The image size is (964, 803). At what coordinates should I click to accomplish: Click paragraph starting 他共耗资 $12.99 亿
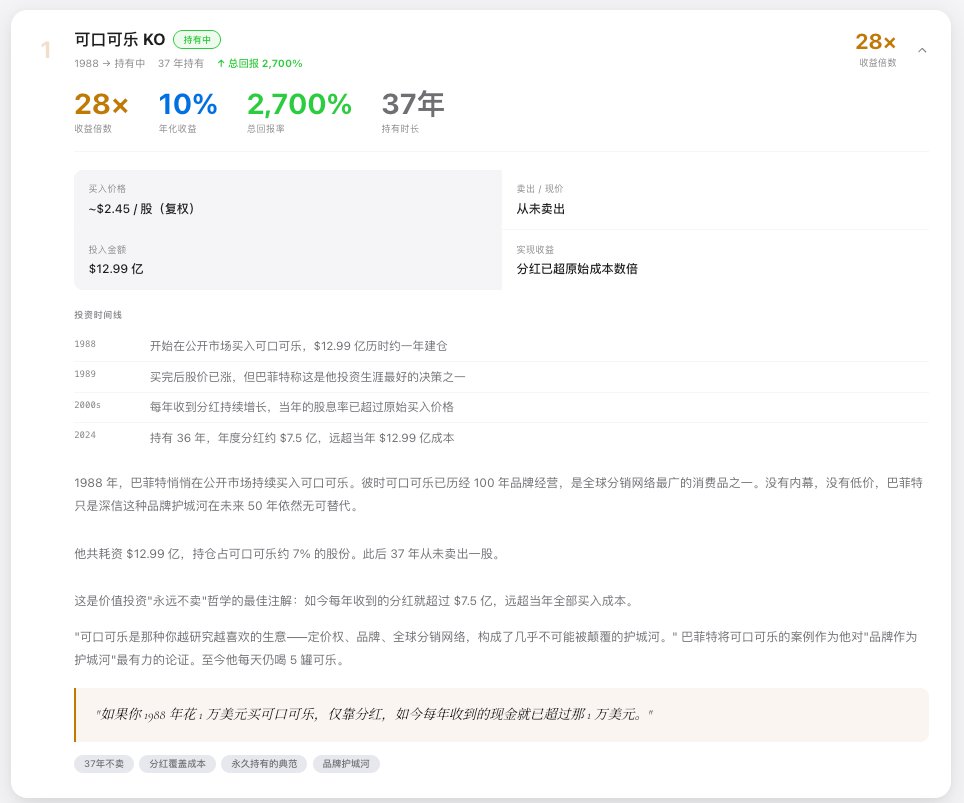click(288, 554)
